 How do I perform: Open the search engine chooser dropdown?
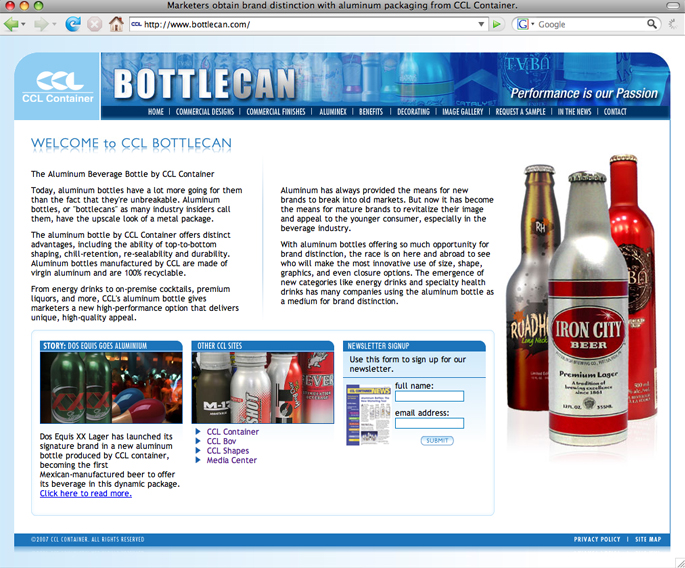click(x=533, y=24)
